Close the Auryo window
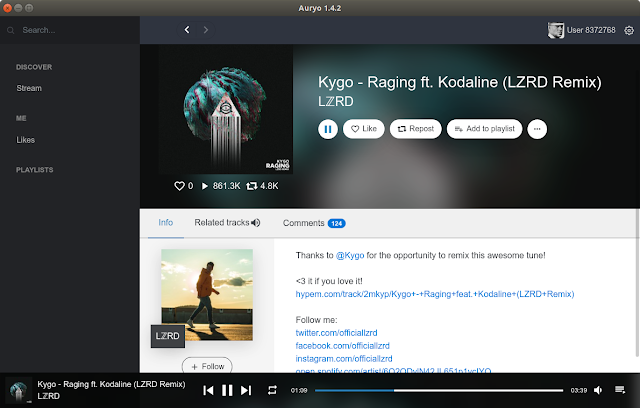The width and height of the screenshot is (640, 408). (7, 8)
